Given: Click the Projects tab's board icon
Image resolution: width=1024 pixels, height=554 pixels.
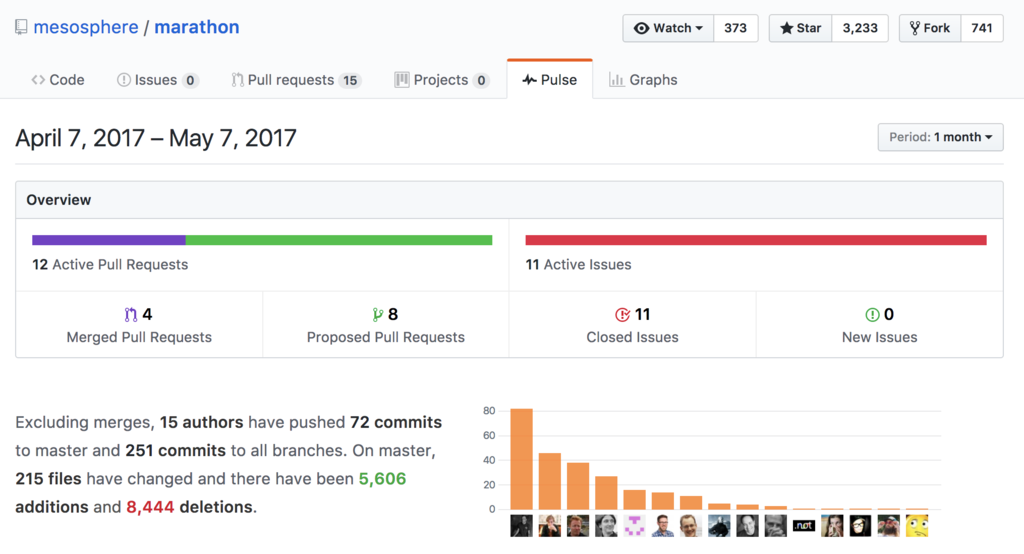Looking at the screenshot, I should (402, 80).
